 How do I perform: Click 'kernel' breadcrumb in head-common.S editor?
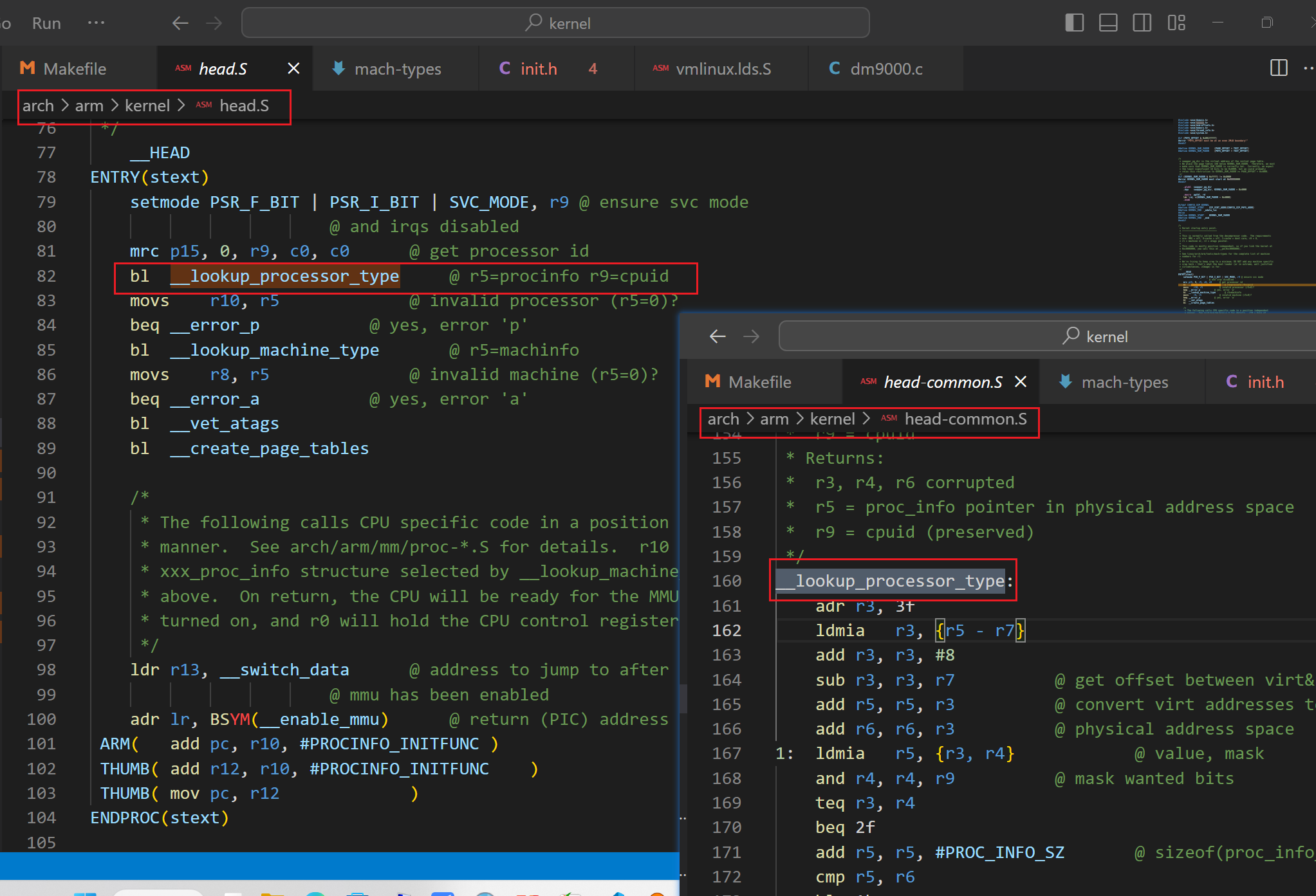coord(833,419)
